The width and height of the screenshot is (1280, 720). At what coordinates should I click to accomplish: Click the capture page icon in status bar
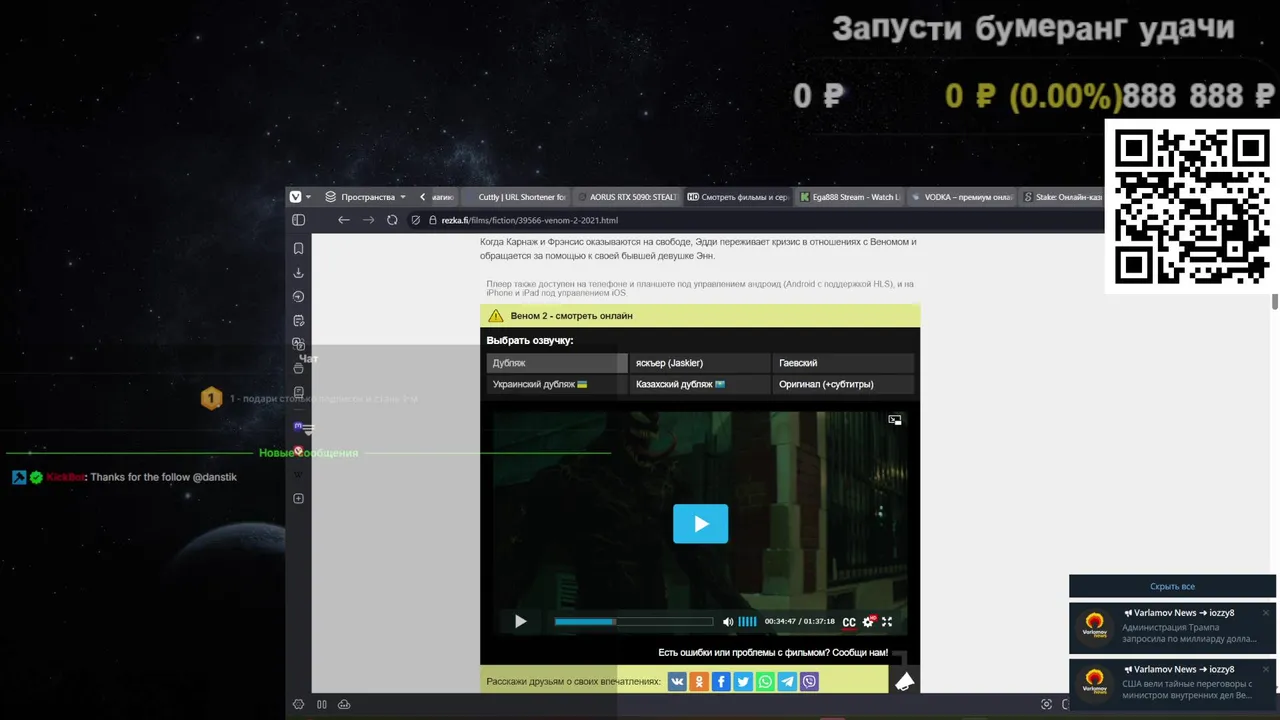(1046, 704)
